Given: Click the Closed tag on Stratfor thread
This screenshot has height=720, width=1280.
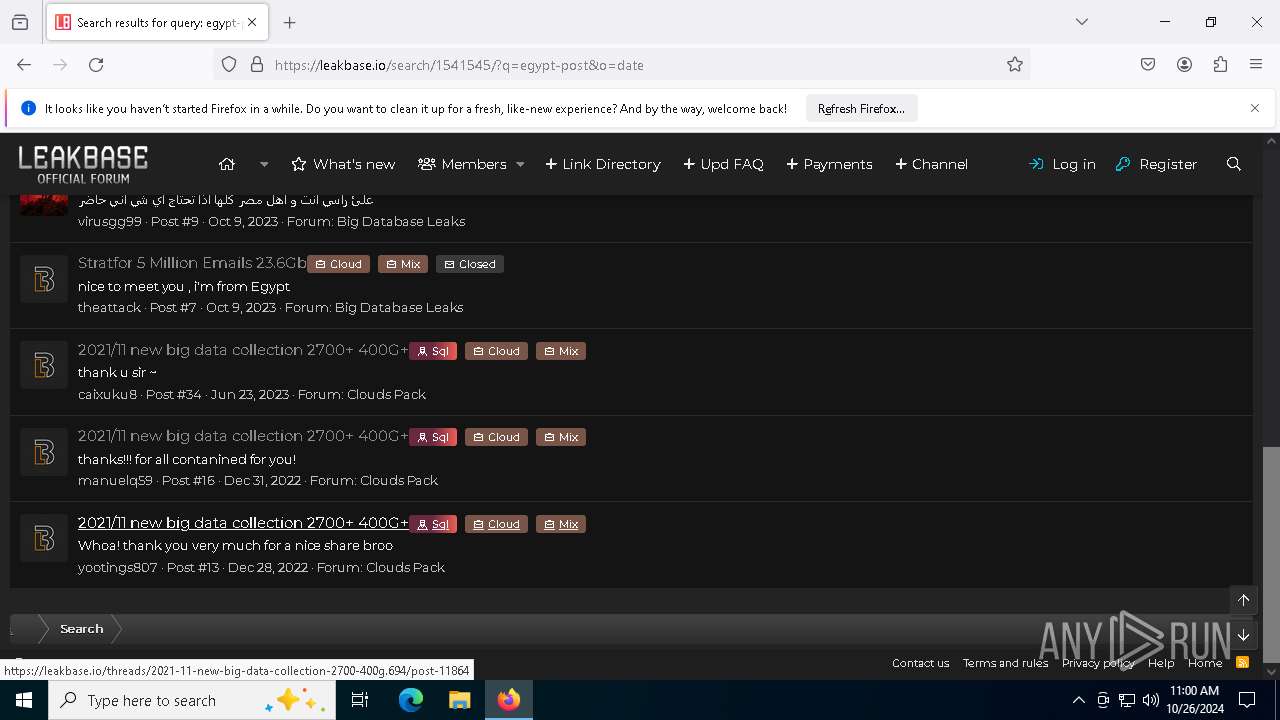Looking at the screenshot, I should pos(470,264).
